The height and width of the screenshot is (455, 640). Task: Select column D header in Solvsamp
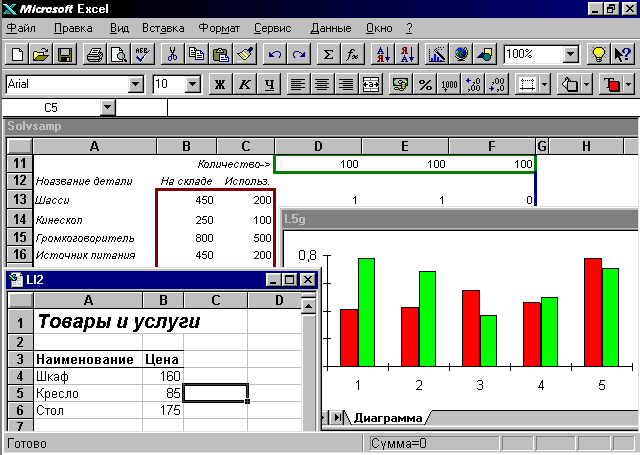(318, 146)
